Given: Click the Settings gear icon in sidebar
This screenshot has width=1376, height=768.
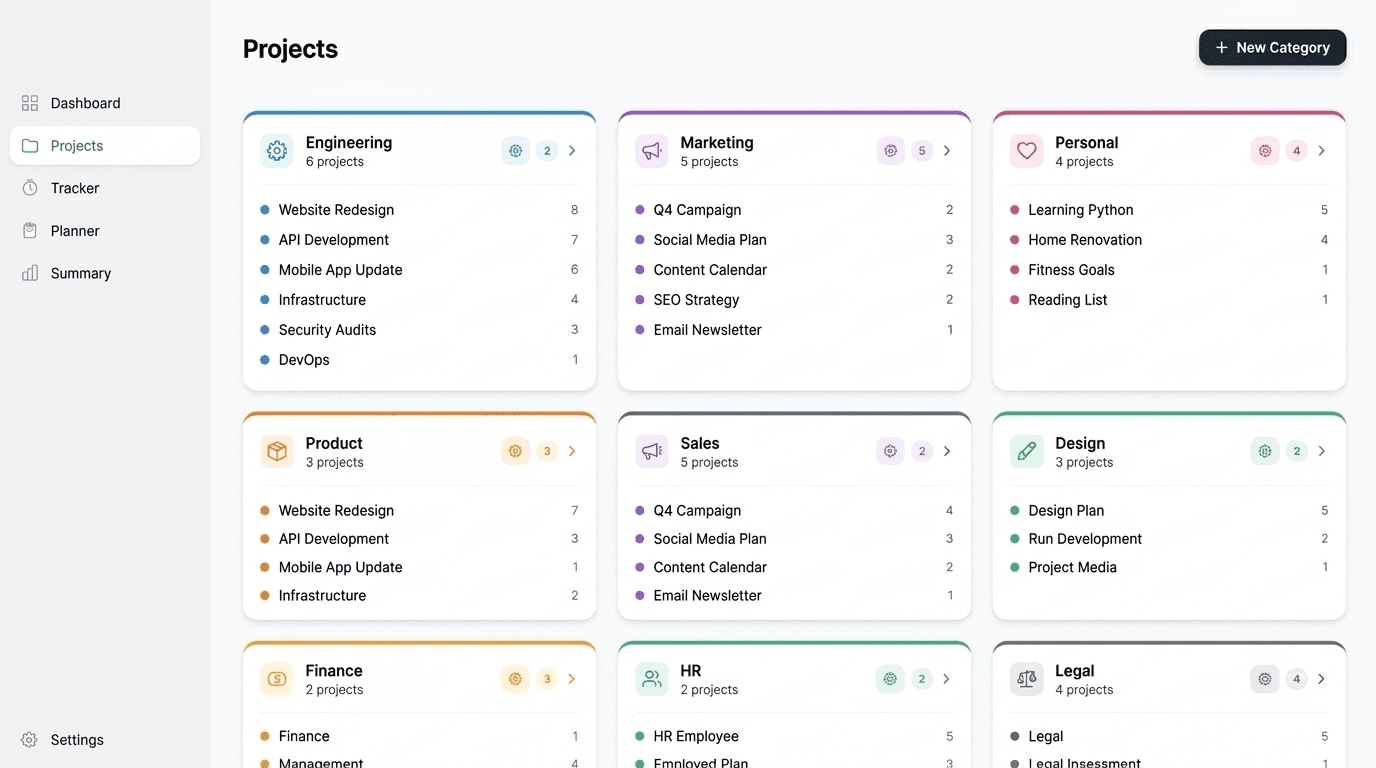Looking at the screenshot, I should (x=30, y=740).
